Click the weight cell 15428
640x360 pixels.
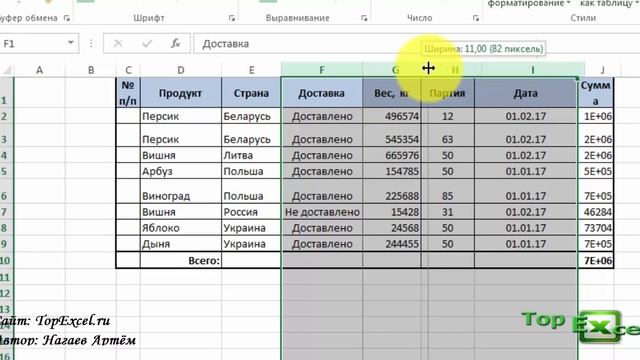pyautogui.click(x=392, y=212)
